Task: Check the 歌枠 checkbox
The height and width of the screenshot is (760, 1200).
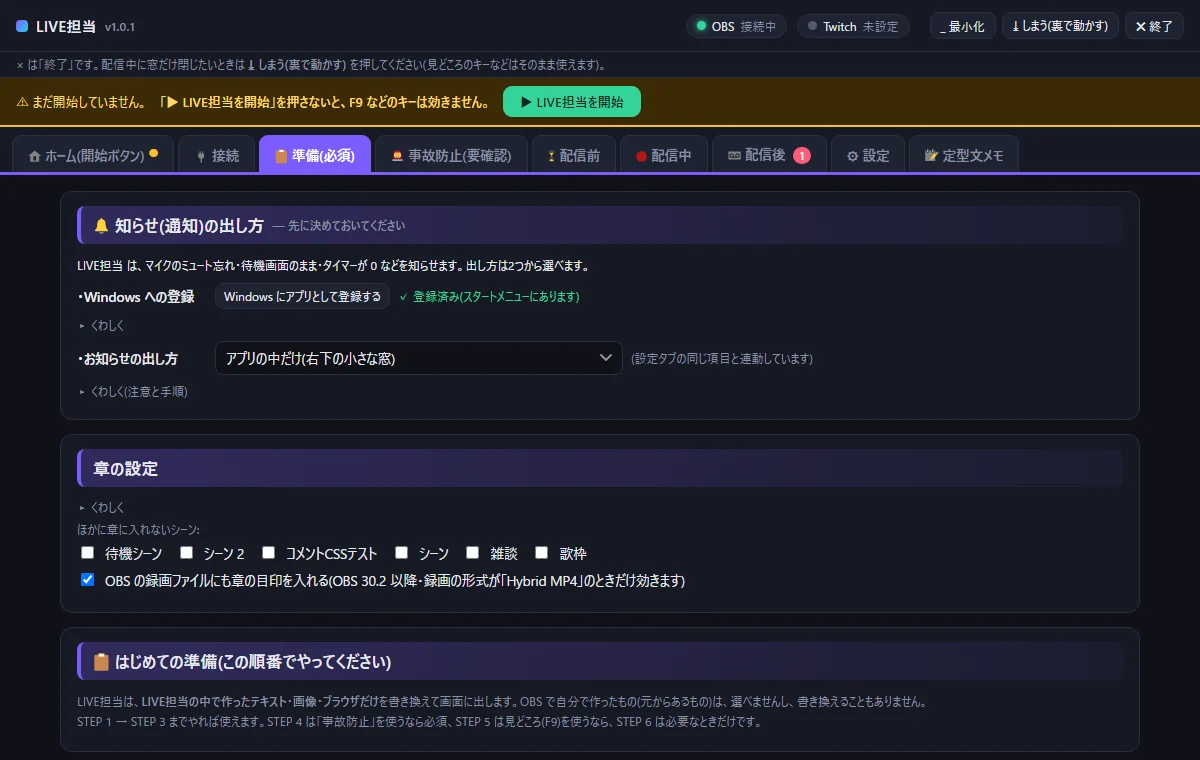Action: coord(542,552)
